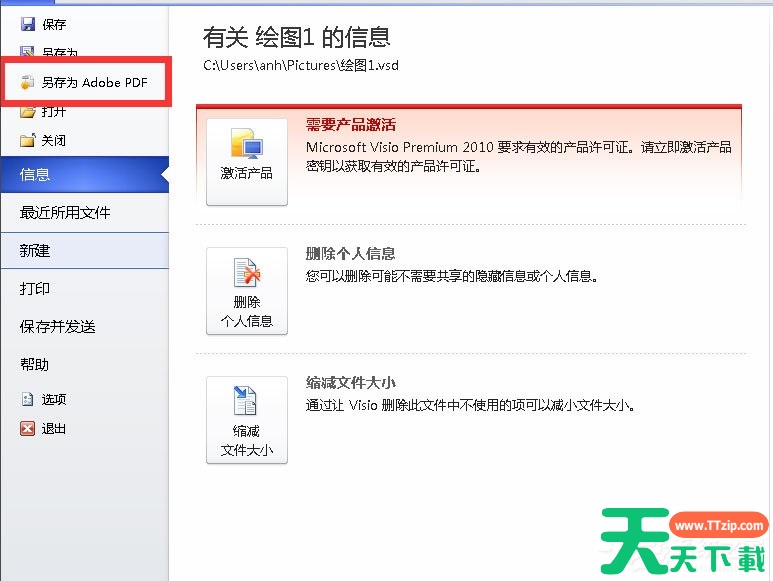The image size is (773, 581).
Task: Click the activate product computer icon
Action: [246, 143]
